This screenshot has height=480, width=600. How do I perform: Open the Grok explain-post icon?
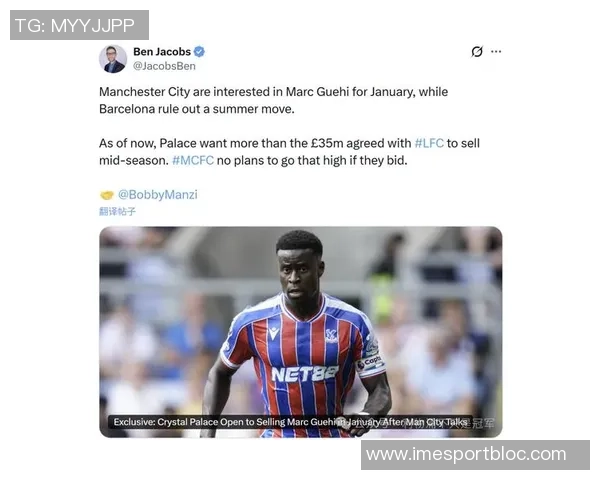click(477, 51)
